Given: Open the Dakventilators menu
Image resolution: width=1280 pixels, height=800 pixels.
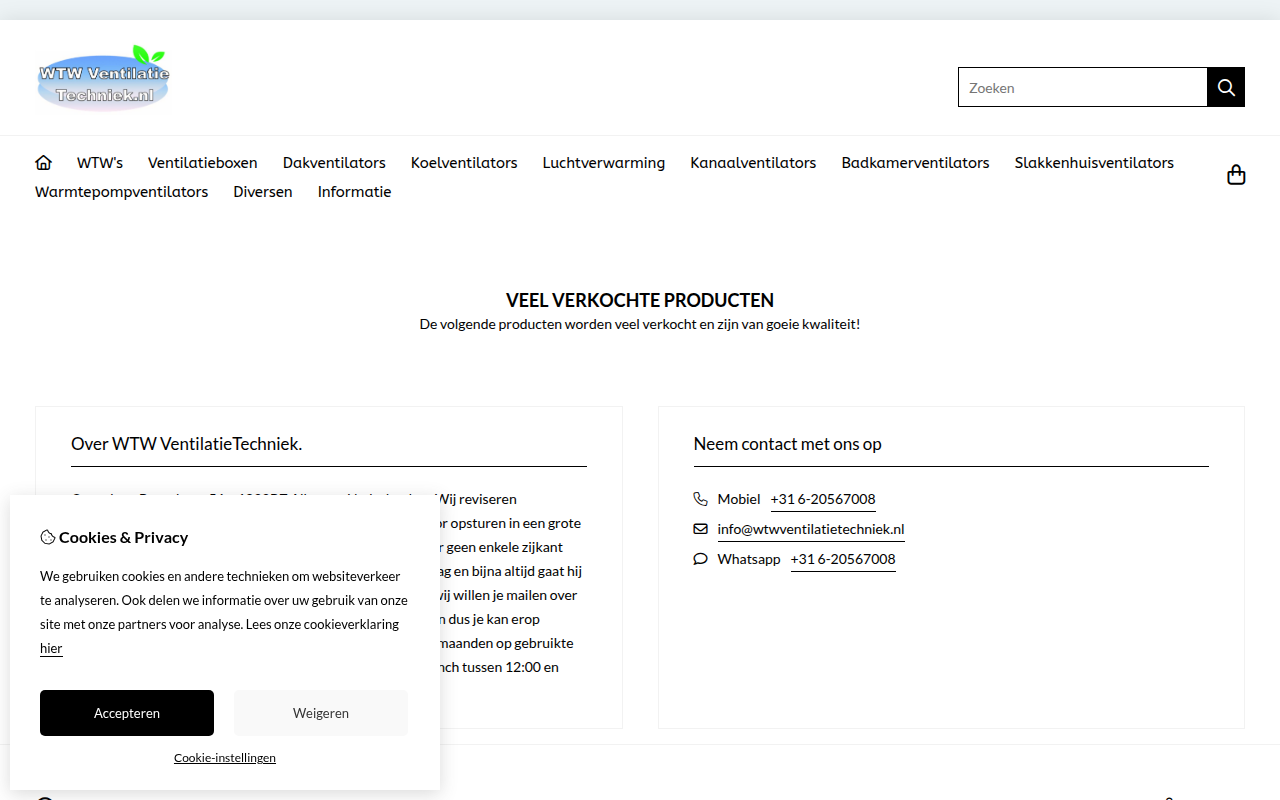Looking at the screenshot, I should tap(334, 162).
